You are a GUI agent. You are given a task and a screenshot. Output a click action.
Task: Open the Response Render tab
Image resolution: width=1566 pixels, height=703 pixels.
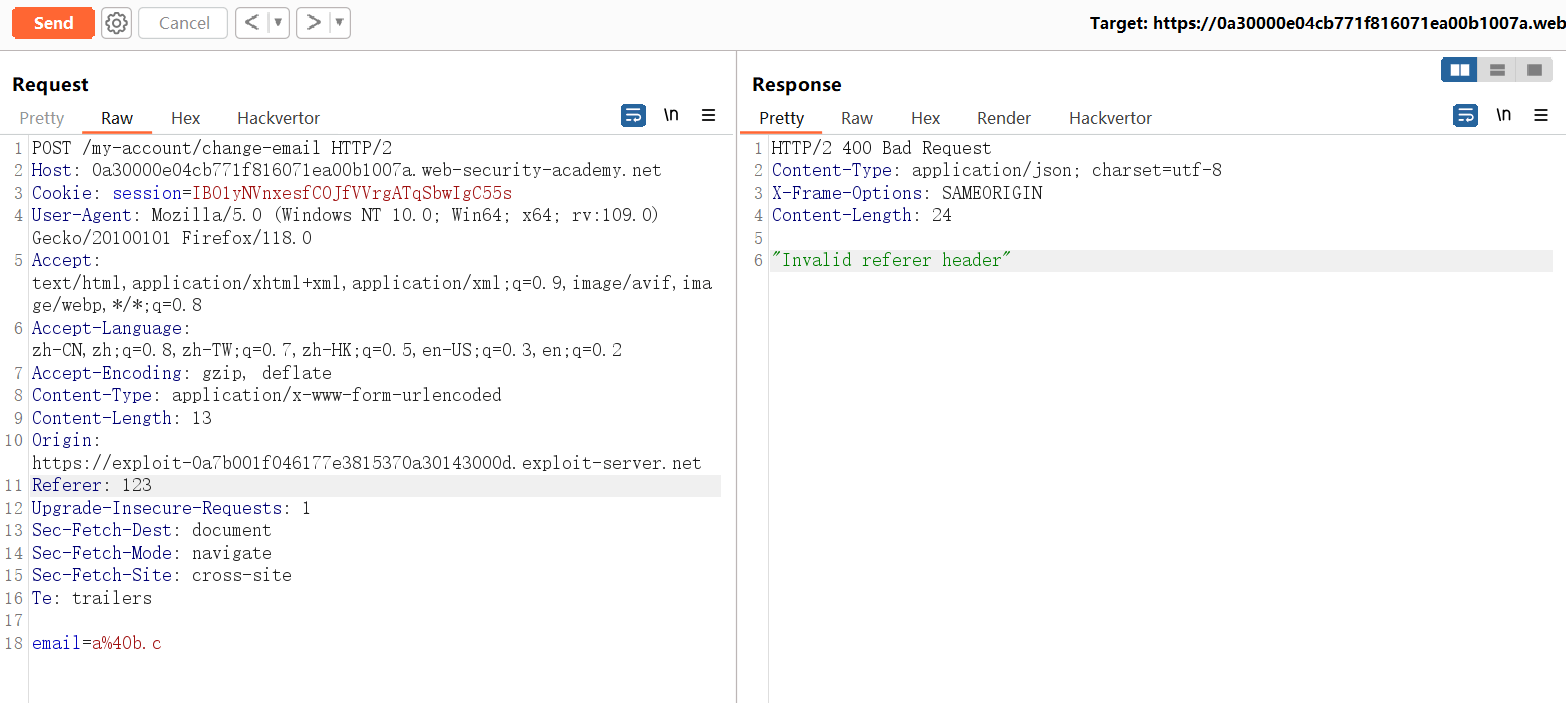point(1004,118)
